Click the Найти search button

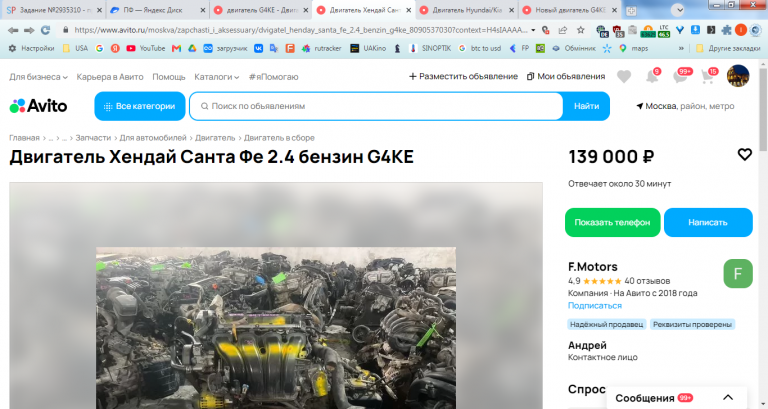(x=586, y=106)
